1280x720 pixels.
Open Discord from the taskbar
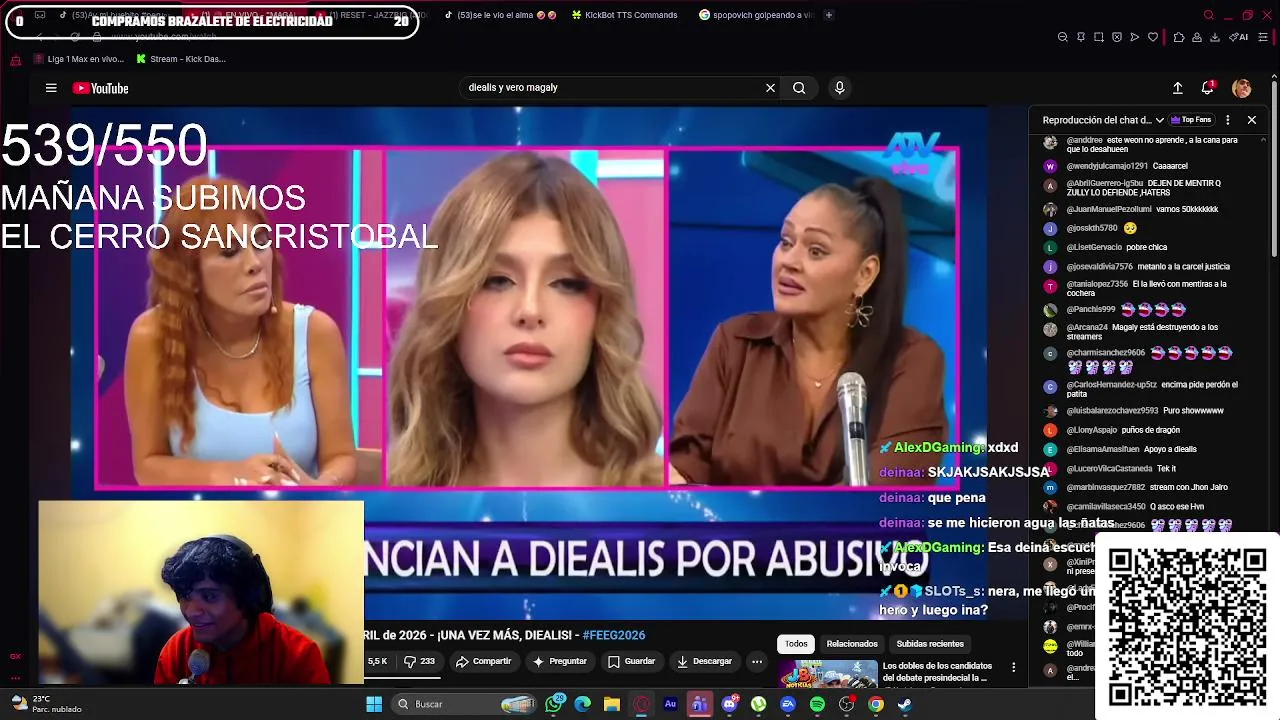729,704
